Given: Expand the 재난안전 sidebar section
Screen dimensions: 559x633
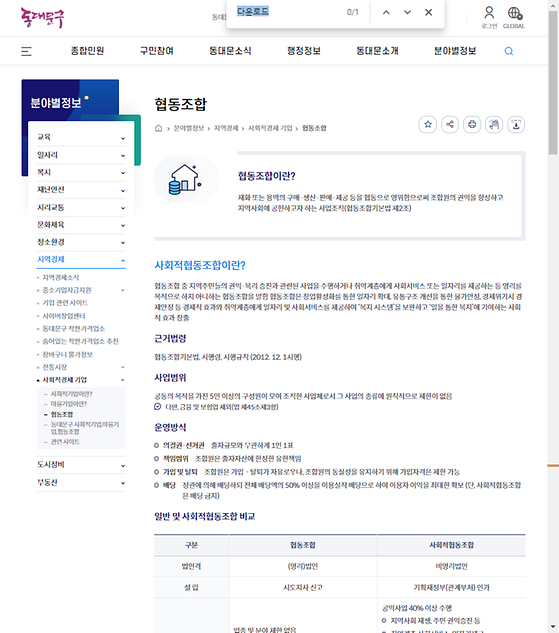Looking at the screenshot, I should tap(81, 190).
